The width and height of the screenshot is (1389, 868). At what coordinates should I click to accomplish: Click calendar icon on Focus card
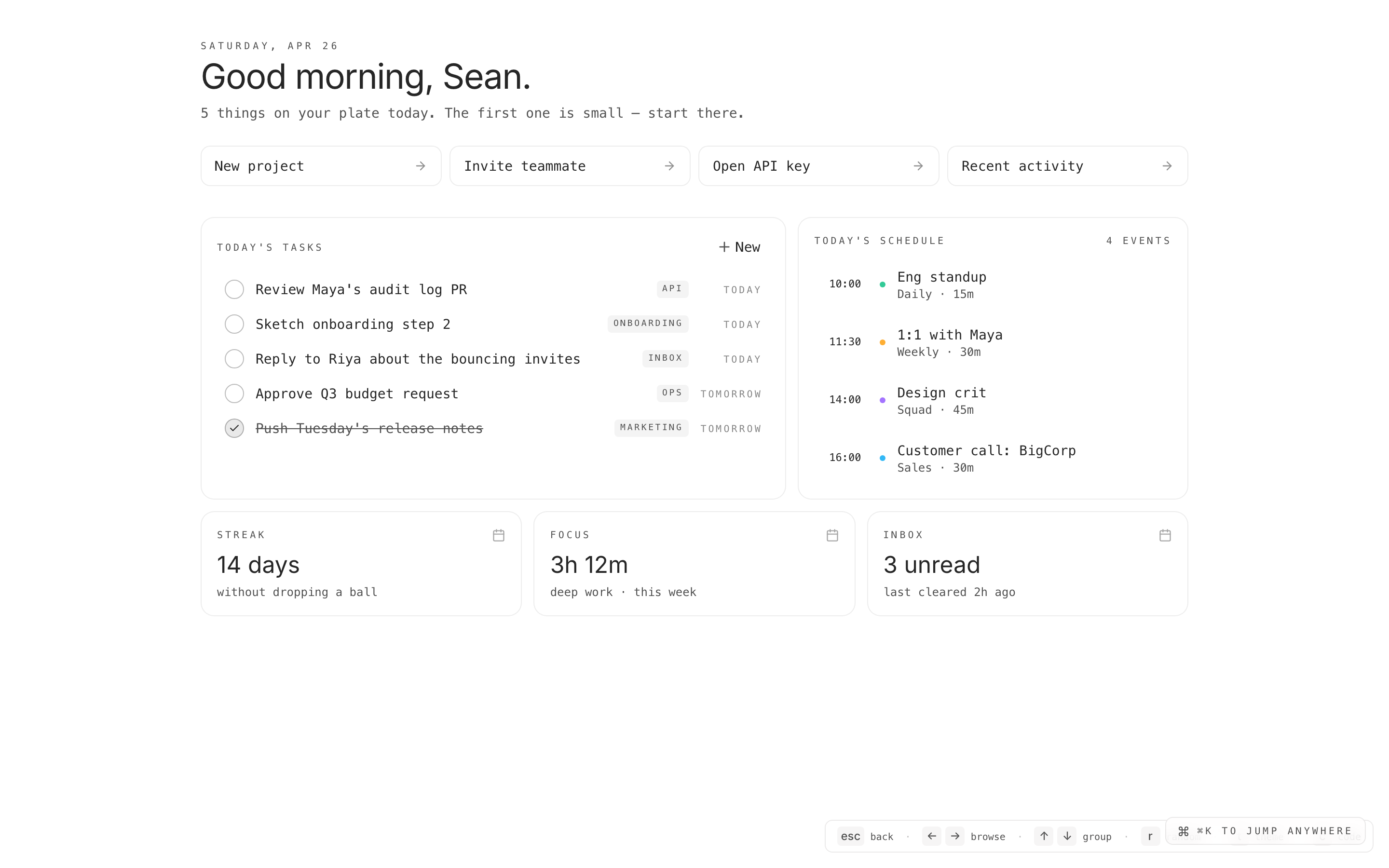(x=831, y=535)
